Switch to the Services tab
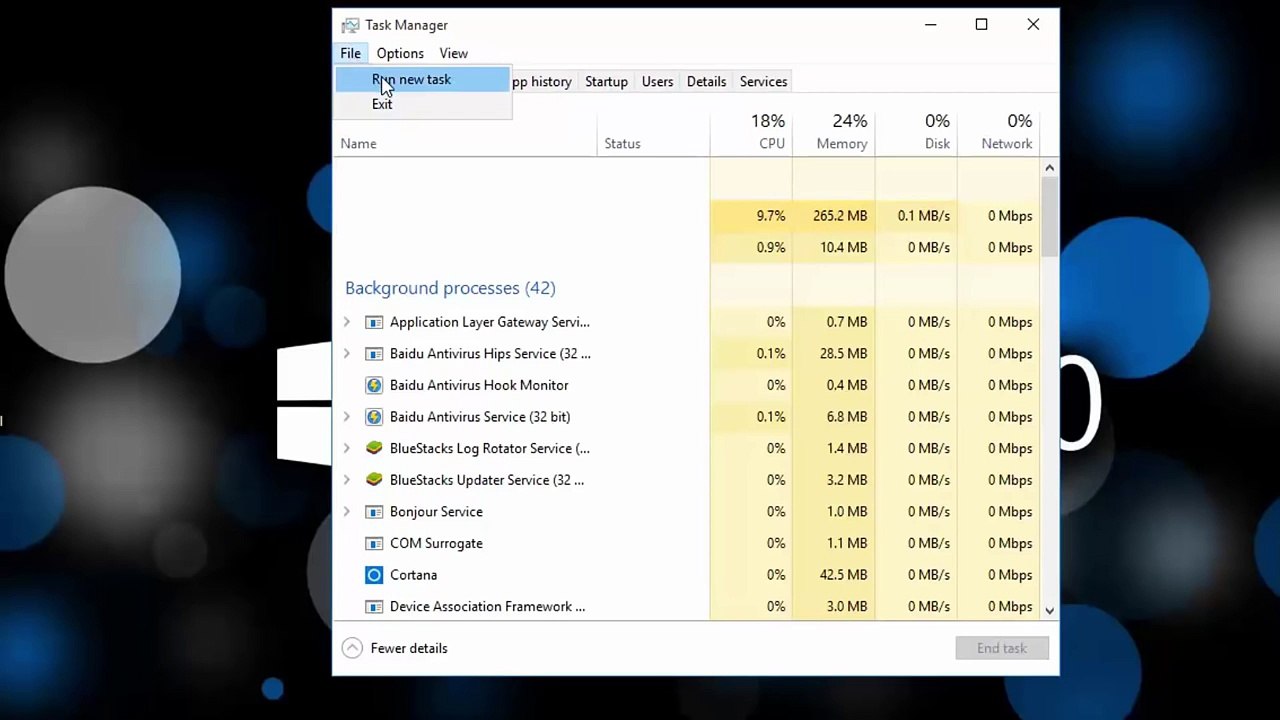Viewport: 1280px width, 720px height. tap(763, 81)
